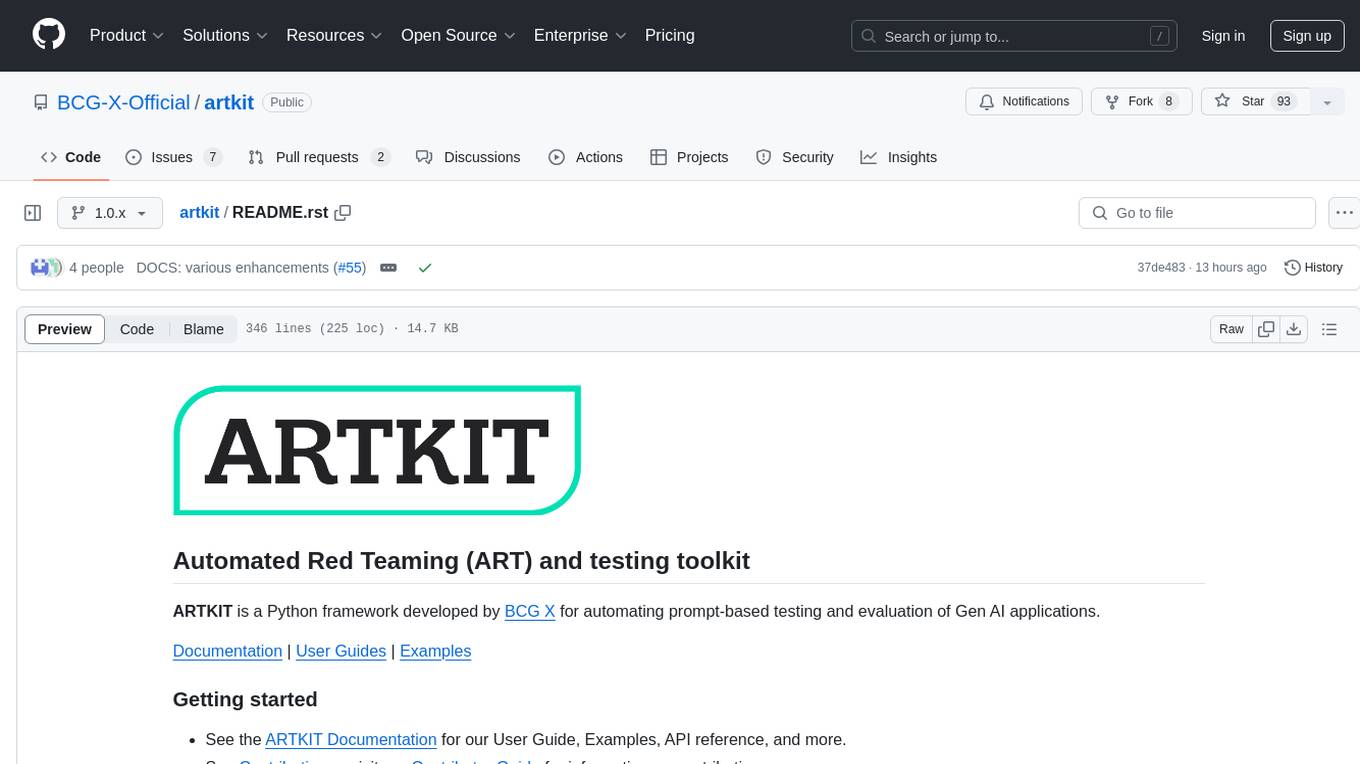The width and height of the screenshot is (1360, 764).
Task: Open the Documentation link
Action: (x=227, y=651)
